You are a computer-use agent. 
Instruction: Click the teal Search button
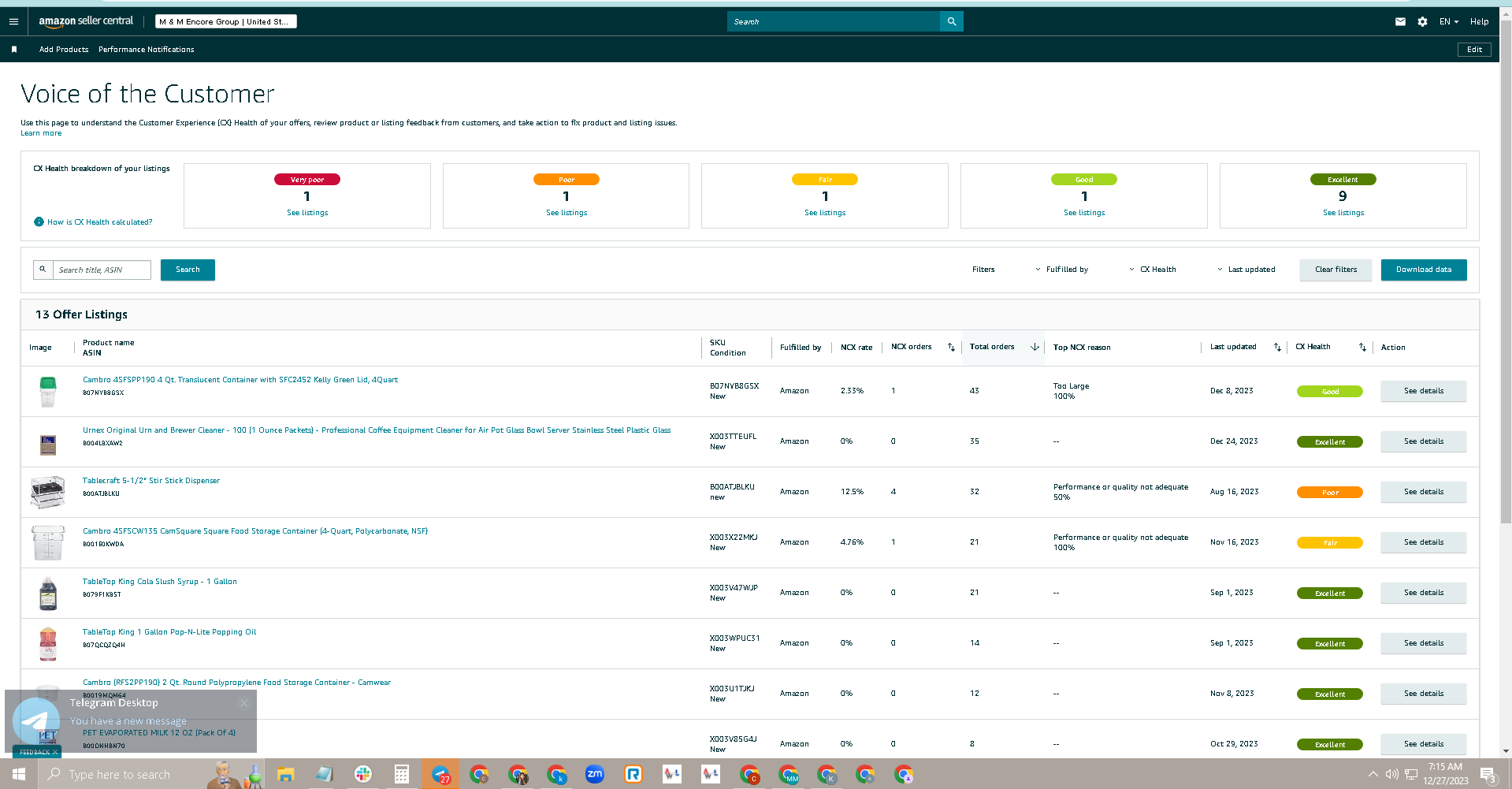[x=188, y=270]
